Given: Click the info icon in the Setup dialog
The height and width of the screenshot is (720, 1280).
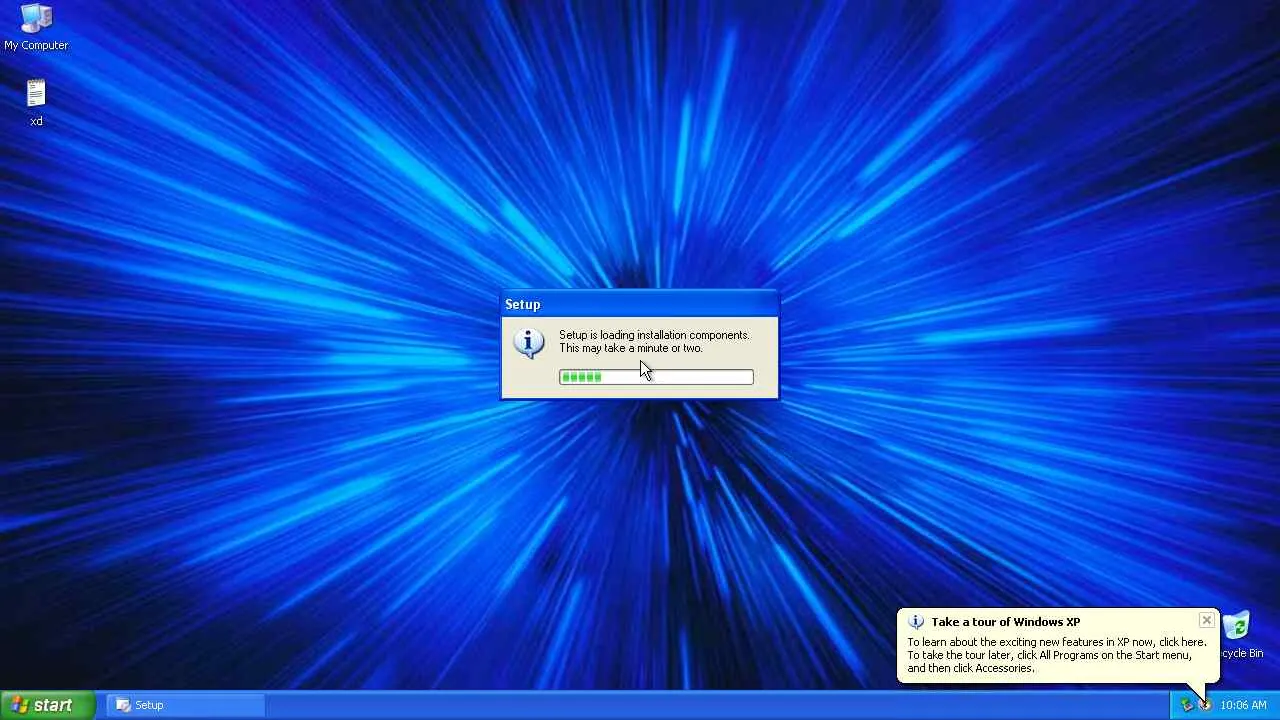Looking at the screenshot, I should 529,343.
